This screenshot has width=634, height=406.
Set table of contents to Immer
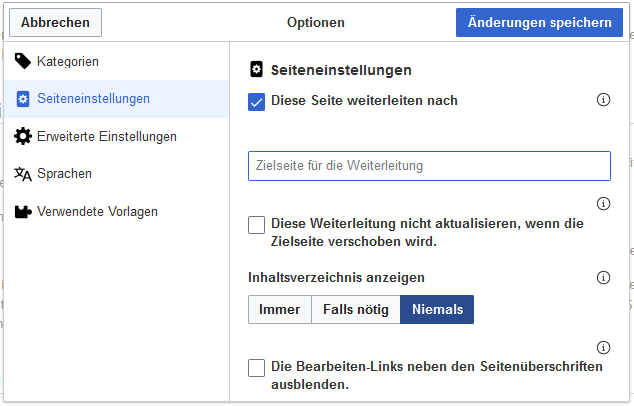[279, 309]
